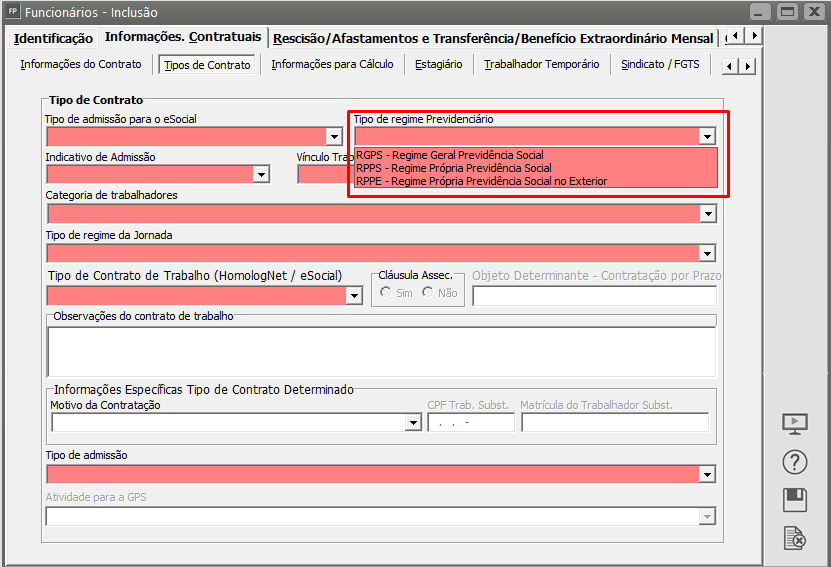Open the Sindicato / FGTS sub-tab
The height and width of the screenshot is (567, 831).
click(660, 64)
